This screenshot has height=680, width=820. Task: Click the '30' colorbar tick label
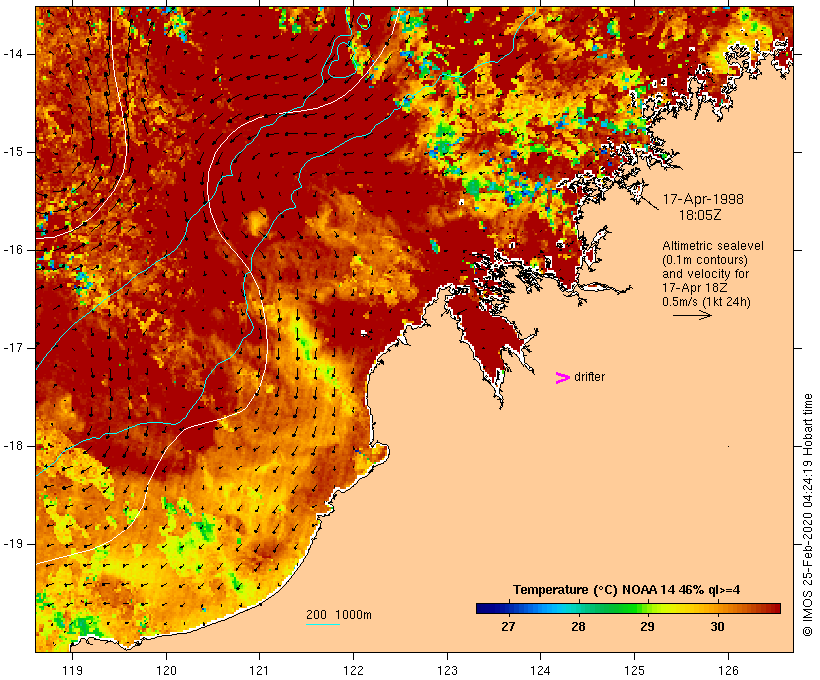718,627
